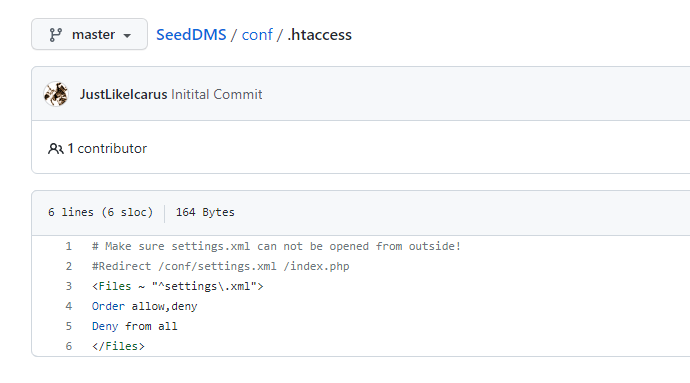
Task: Navigate to the conf folder link
Action: tap(257, 35)
